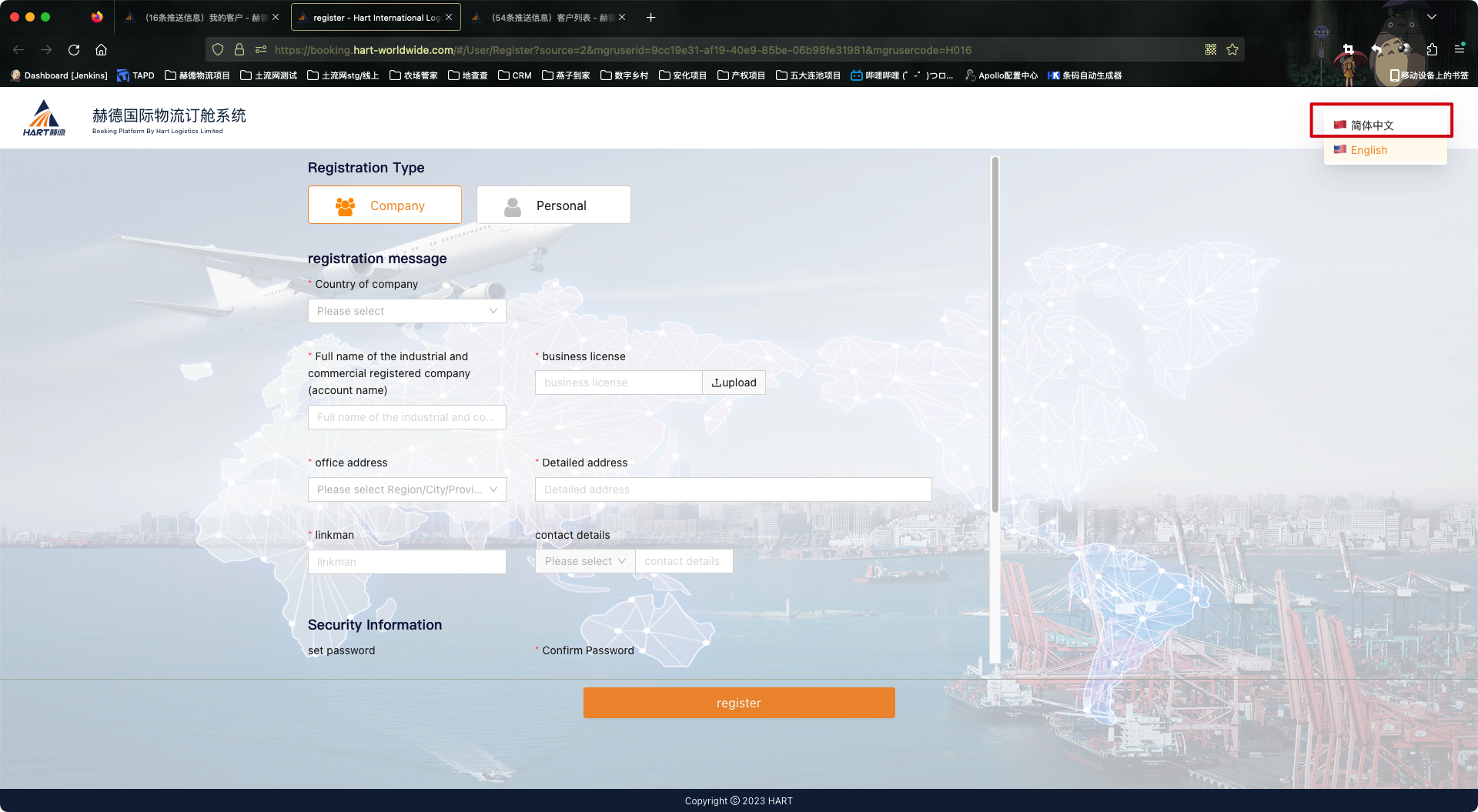Click the lock icon in the address bar
Image resolution: width=1478 pixels, height=812 pixels.
click(x=239, y=50)
